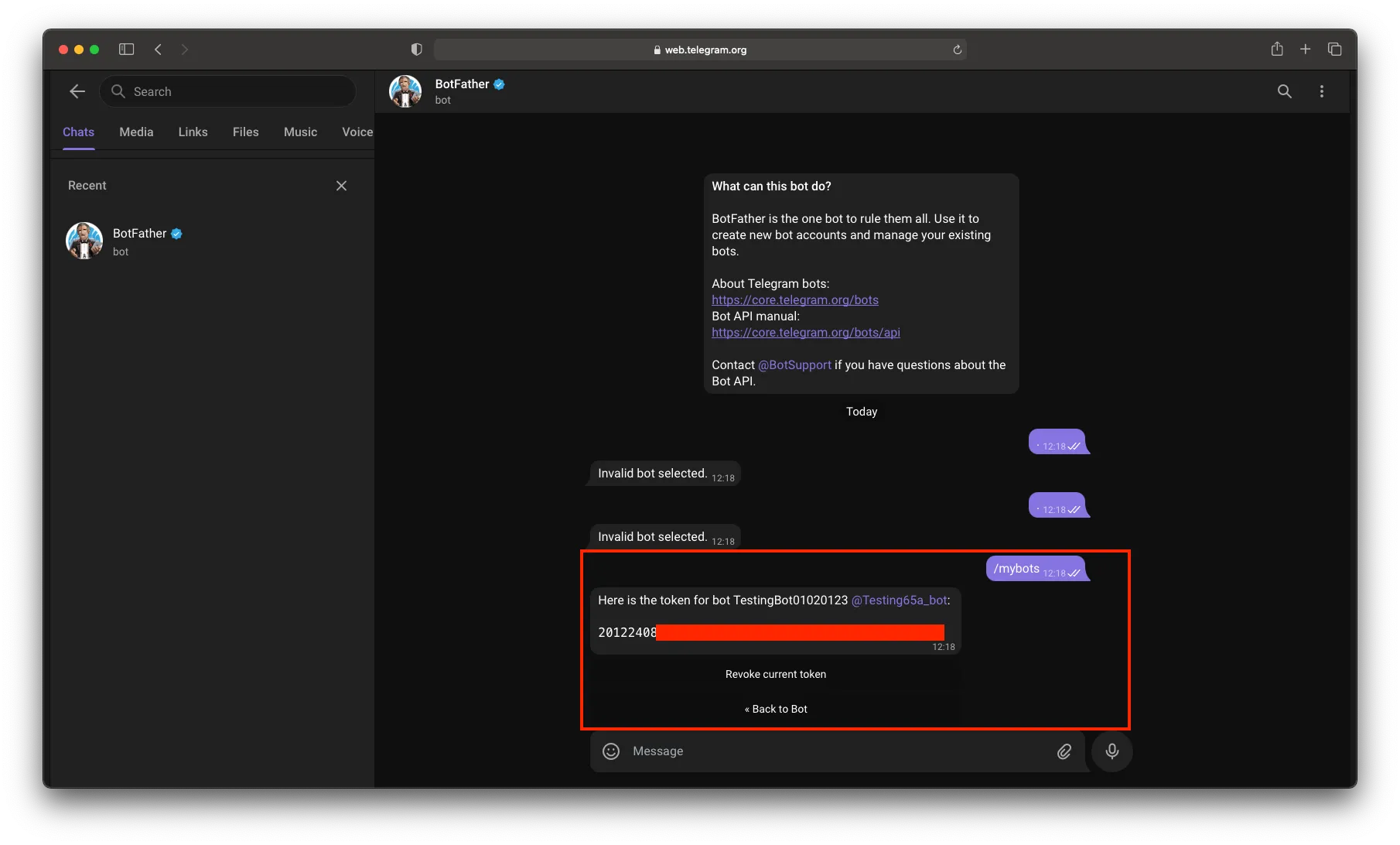Record a voice message
The height and width of the screenshot is (845, 1400).
point(1112,751)
